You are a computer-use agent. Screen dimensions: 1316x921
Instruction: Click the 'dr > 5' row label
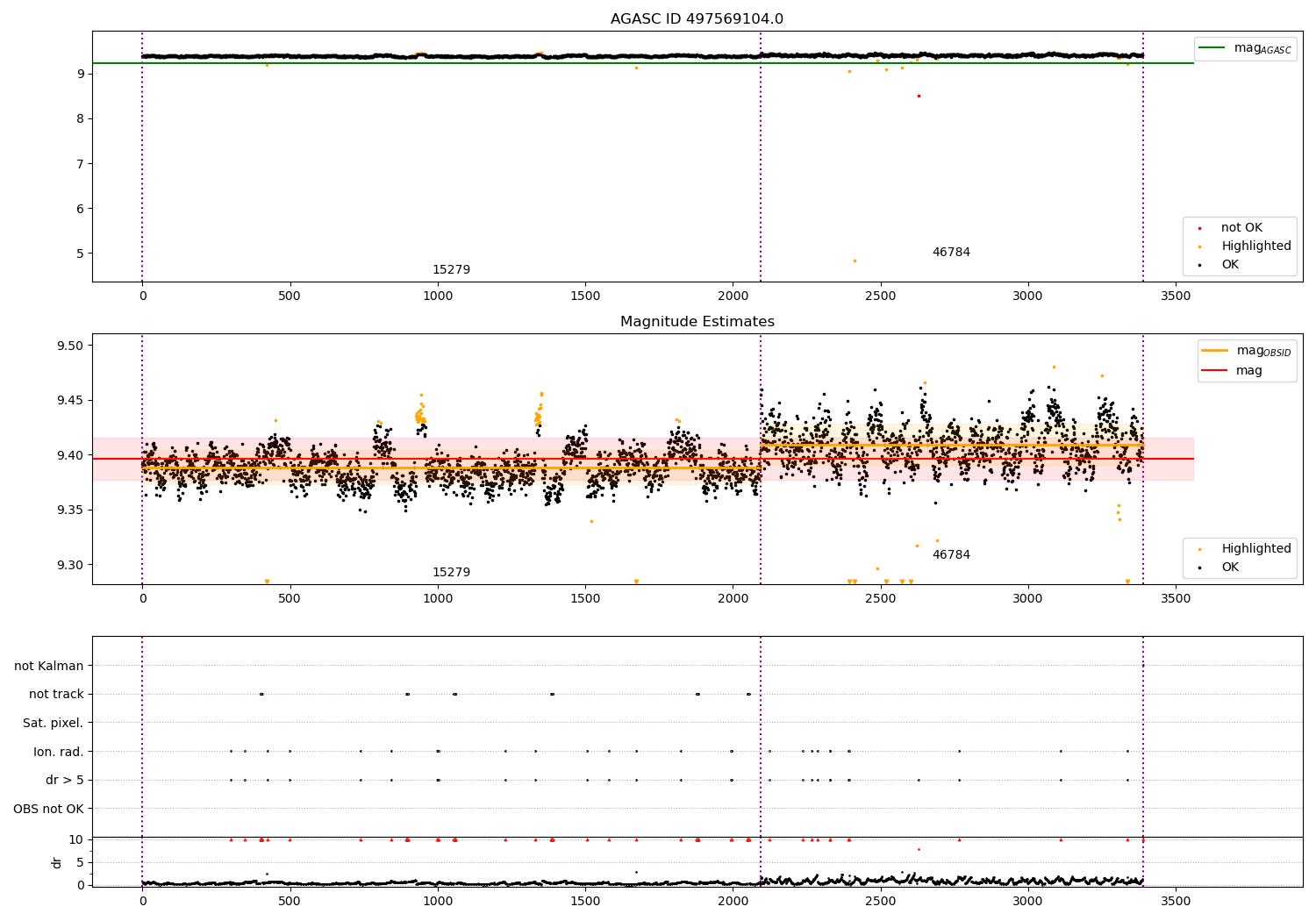click(65, 780)
